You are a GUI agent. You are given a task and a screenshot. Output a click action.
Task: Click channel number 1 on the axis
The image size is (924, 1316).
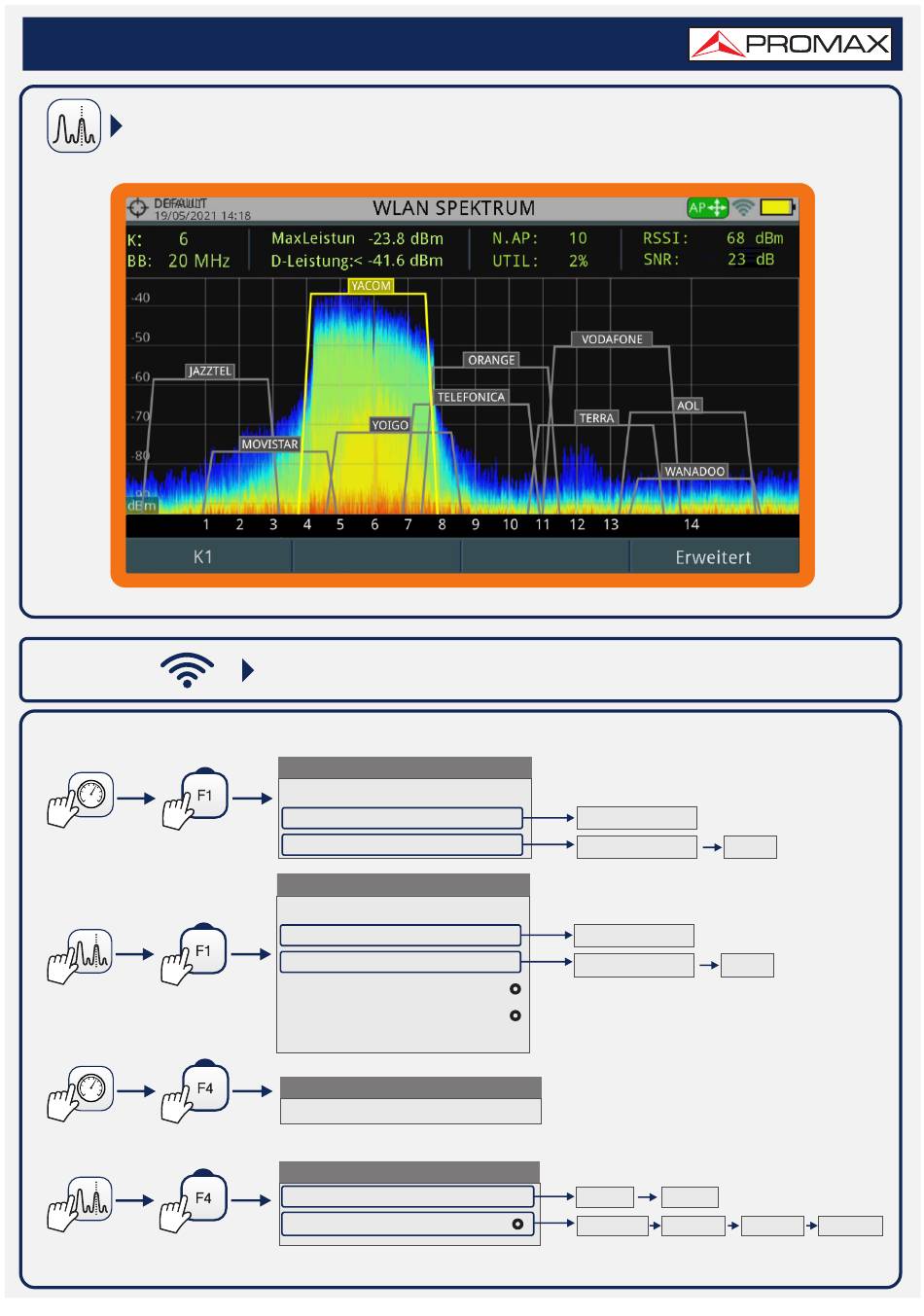click(206, 524)
